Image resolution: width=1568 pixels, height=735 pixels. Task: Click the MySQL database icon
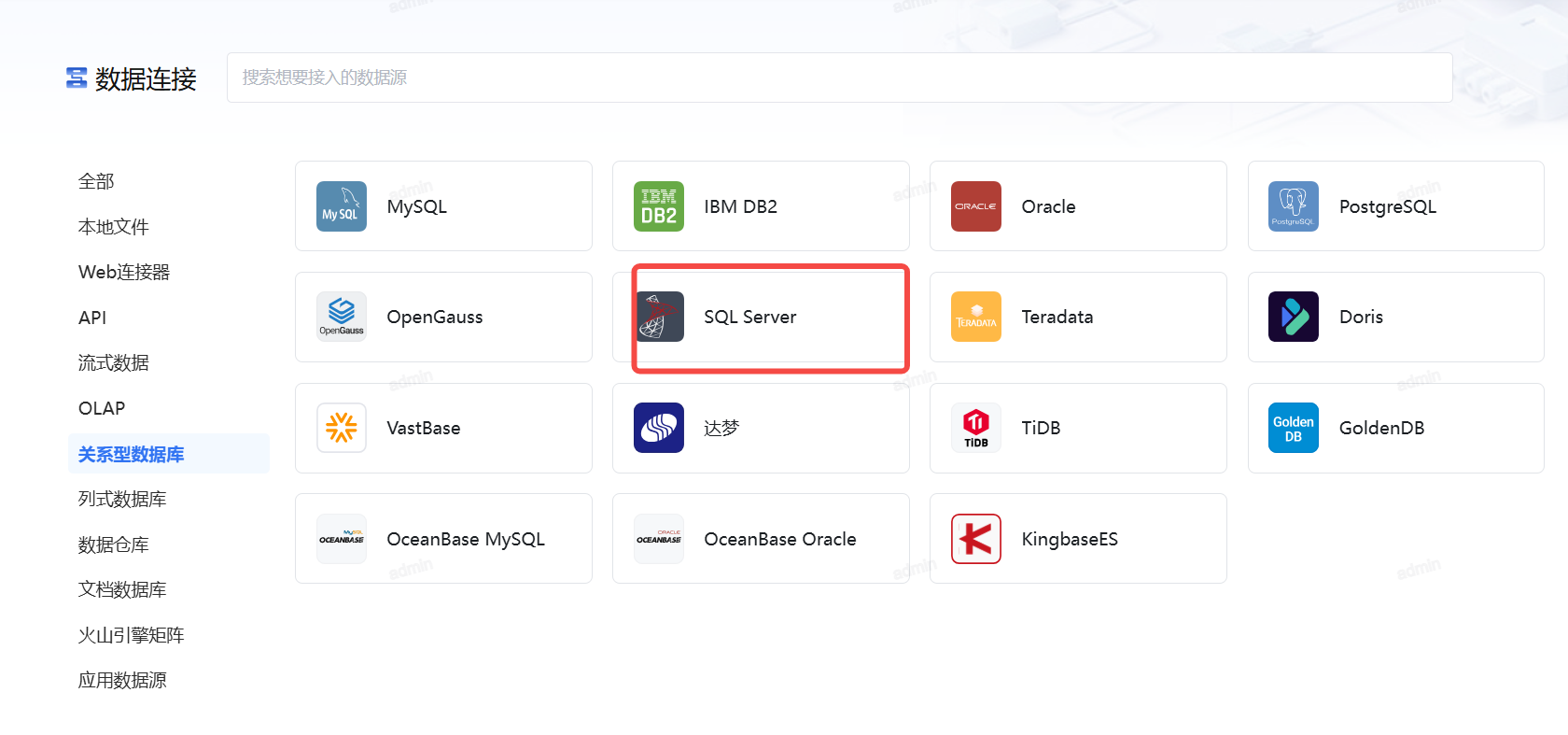(x=342, y=206)
